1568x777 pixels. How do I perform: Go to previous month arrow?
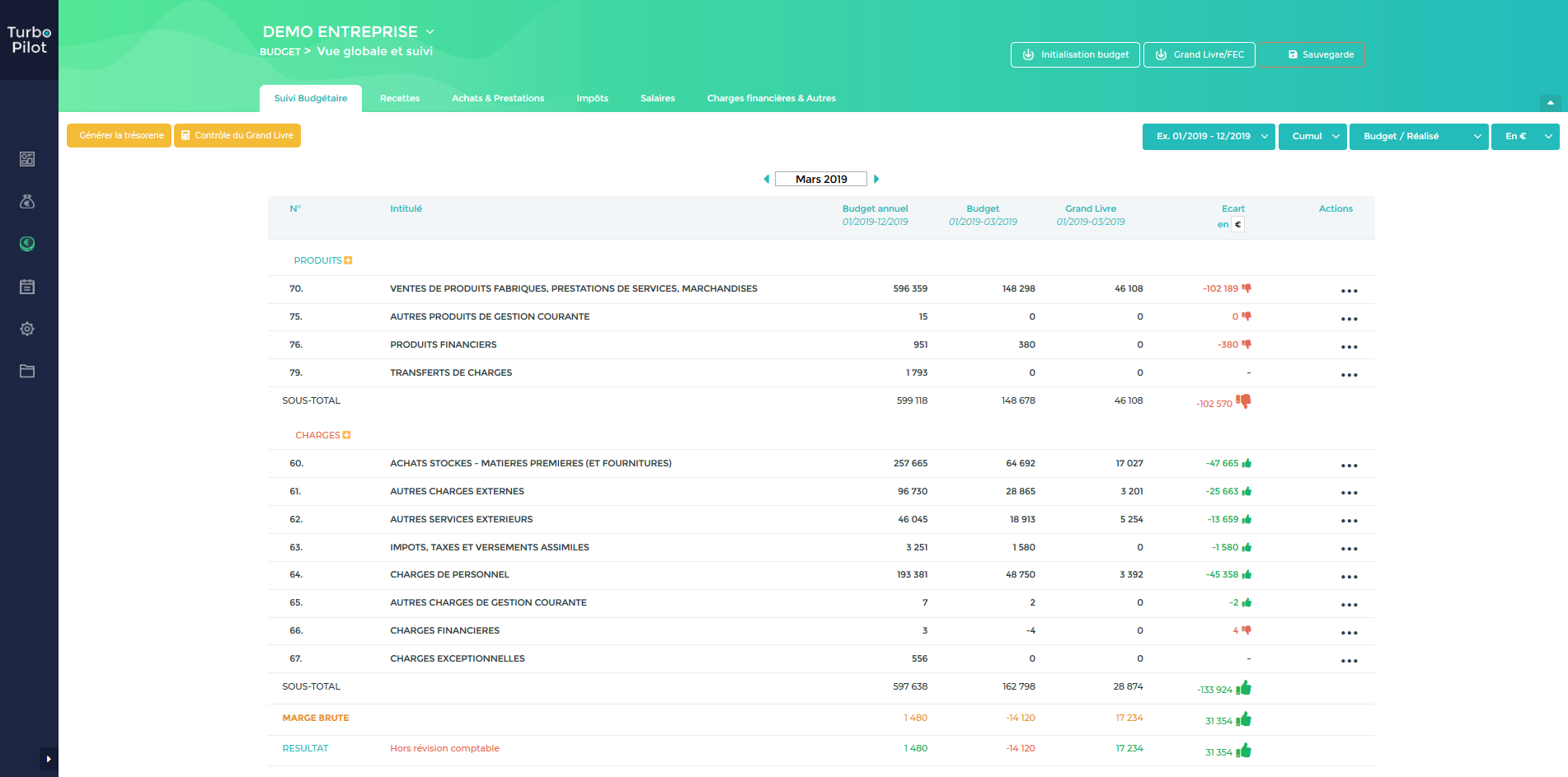tap(767, 179)
